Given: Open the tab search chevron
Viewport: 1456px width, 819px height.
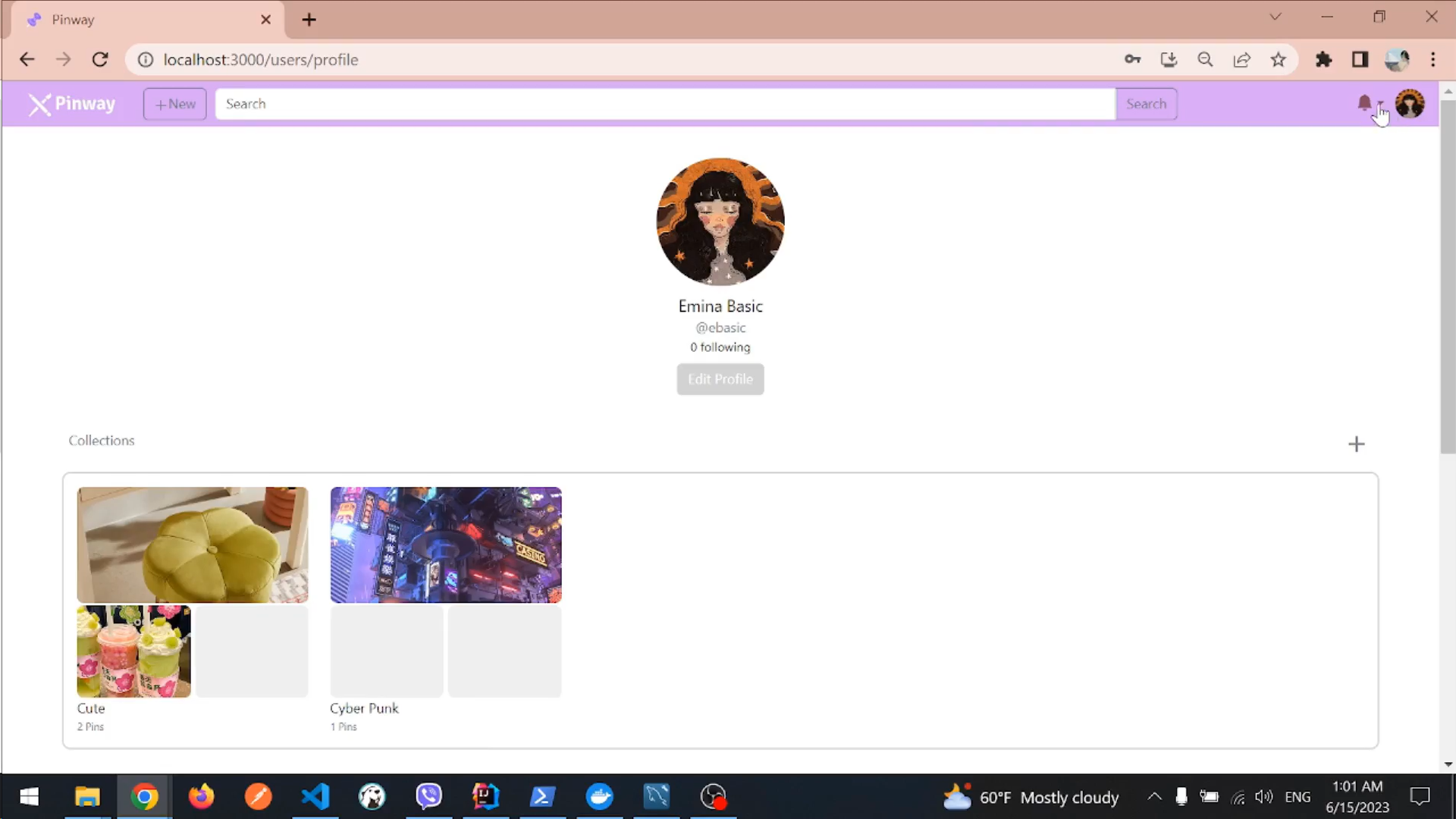Looking at the screenshot, I should pos(1276,16).
